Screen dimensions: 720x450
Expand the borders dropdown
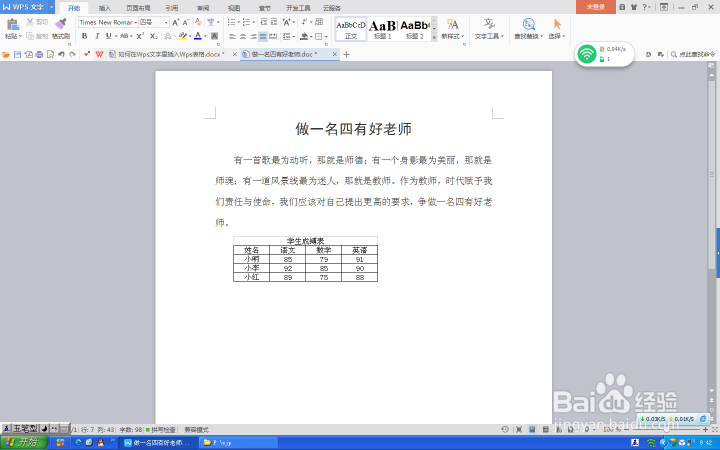pyautogui.click(x=326, y=36)
